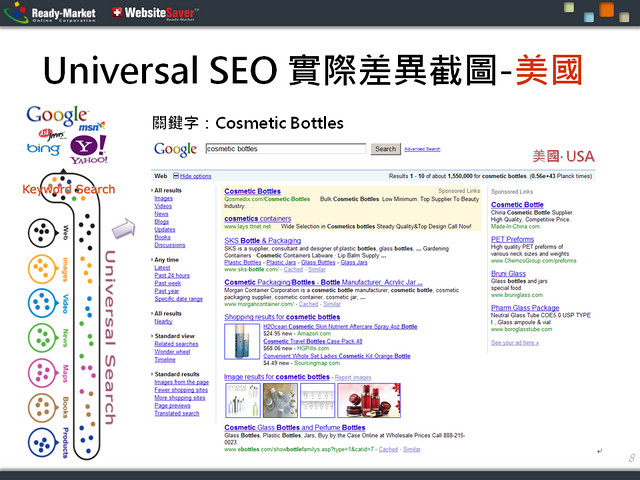Choose the Past year filter

167,291
